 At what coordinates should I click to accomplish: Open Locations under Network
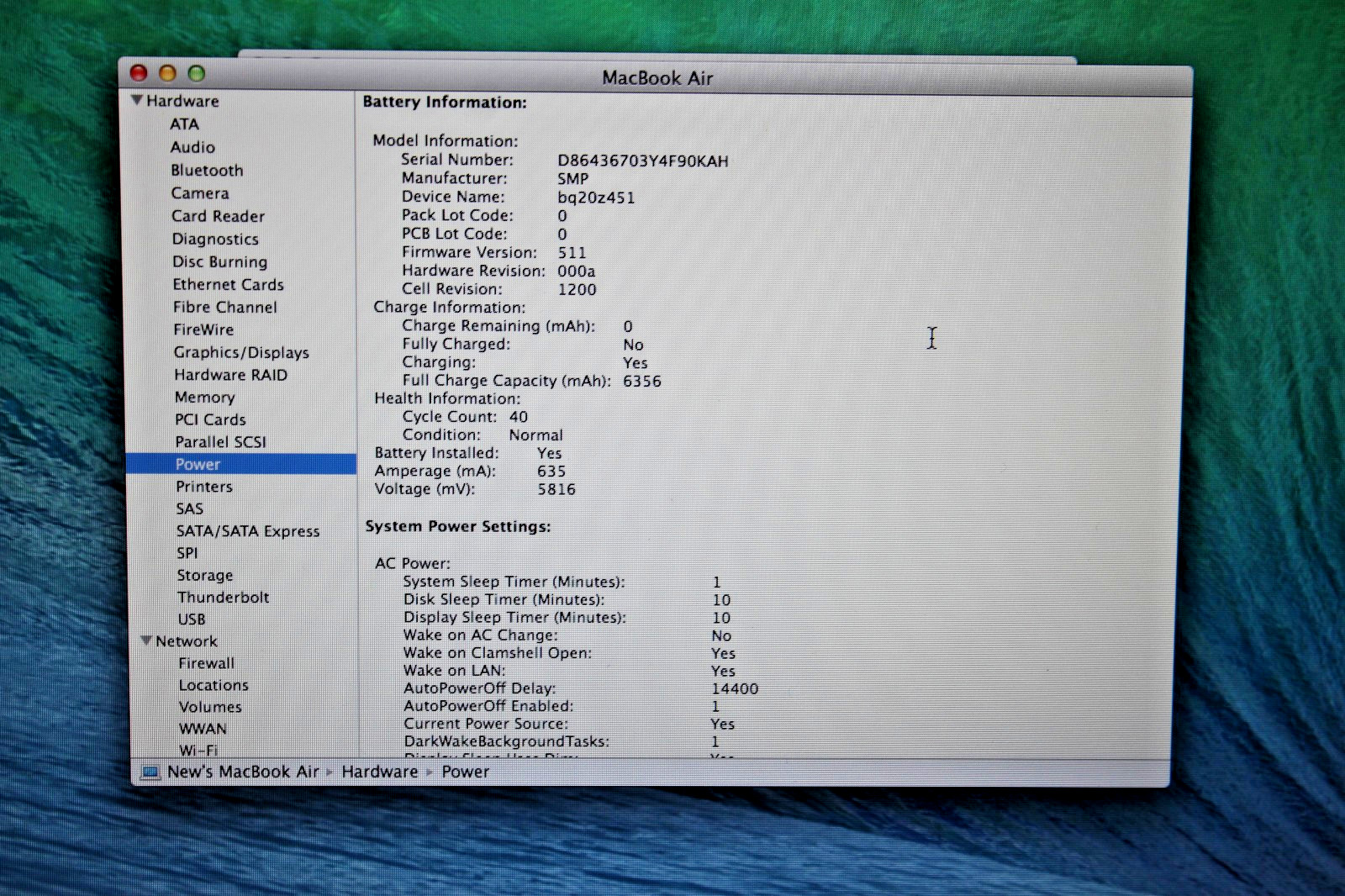click(x=214, y=685)
